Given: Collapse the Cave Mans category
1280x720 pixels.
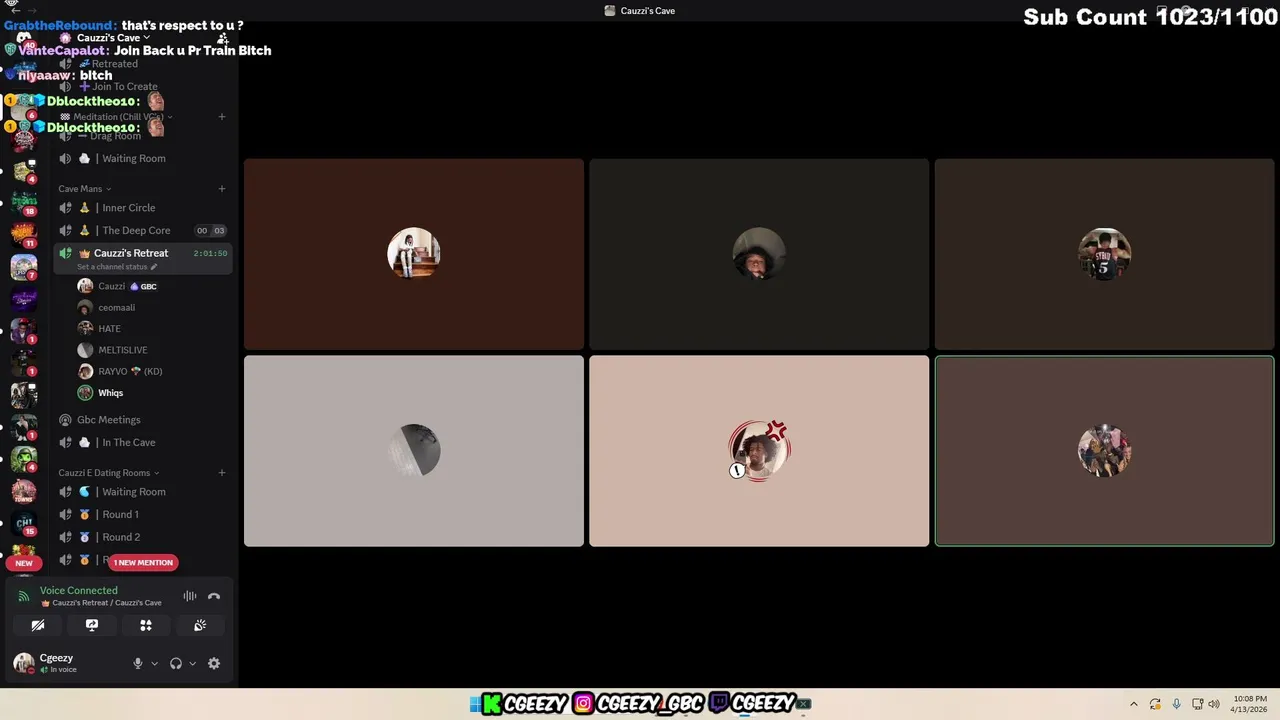Looking at the screenshot, I should [x=85, y=189].
